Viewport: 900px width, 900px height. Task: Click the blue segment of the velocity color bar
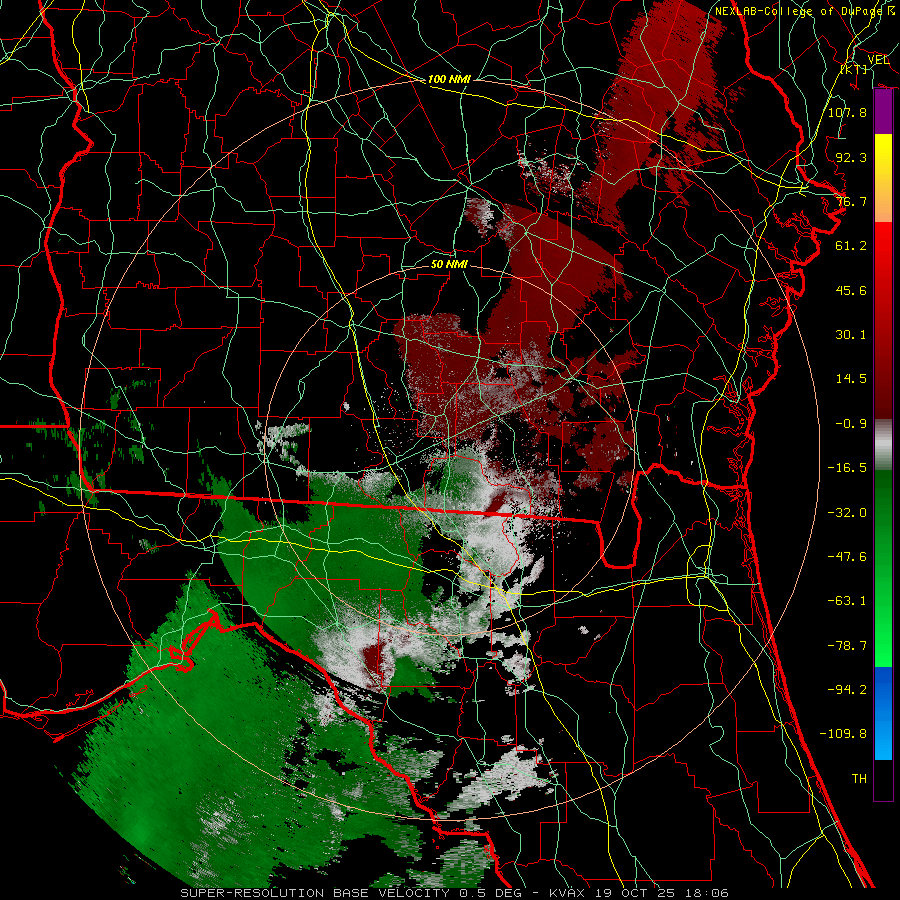883,713
